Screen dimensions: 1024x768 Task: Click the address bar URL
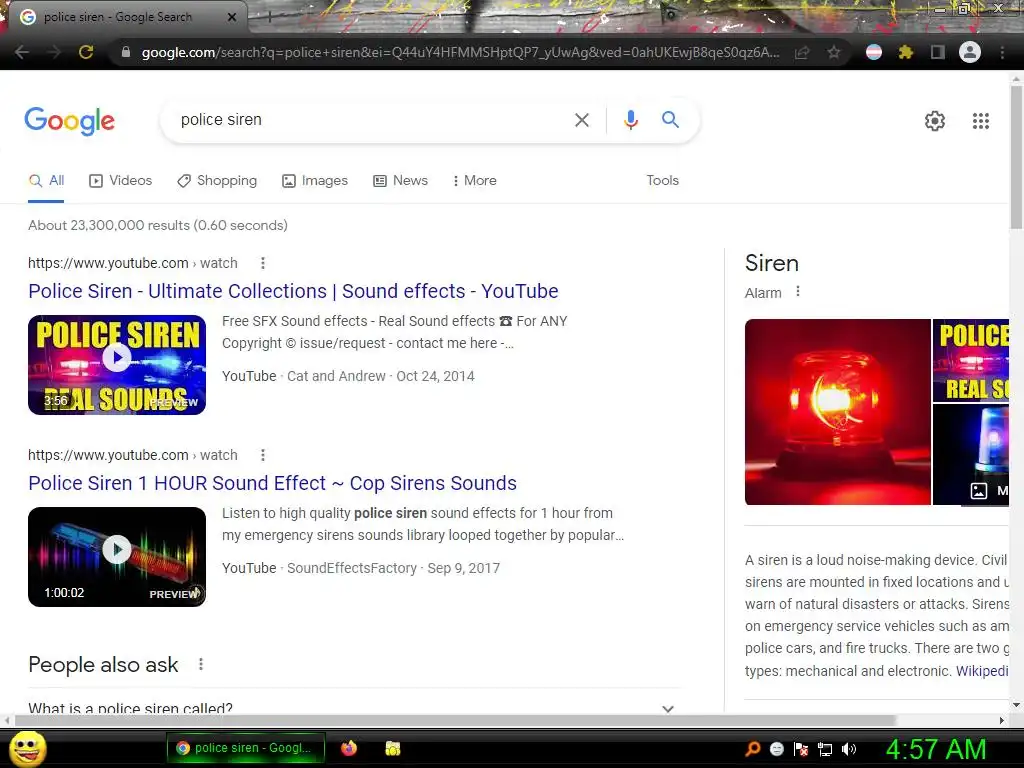[x=460, y=52]
